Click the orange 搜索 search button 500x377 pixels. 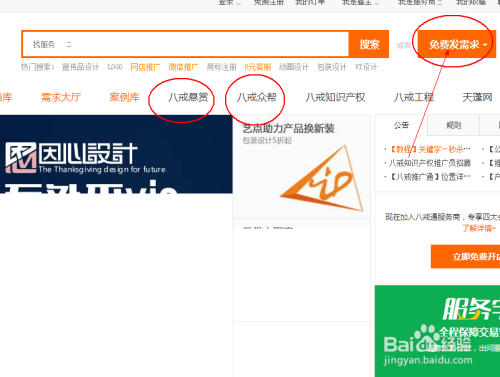pyautogui.click(x=369, y=44)
